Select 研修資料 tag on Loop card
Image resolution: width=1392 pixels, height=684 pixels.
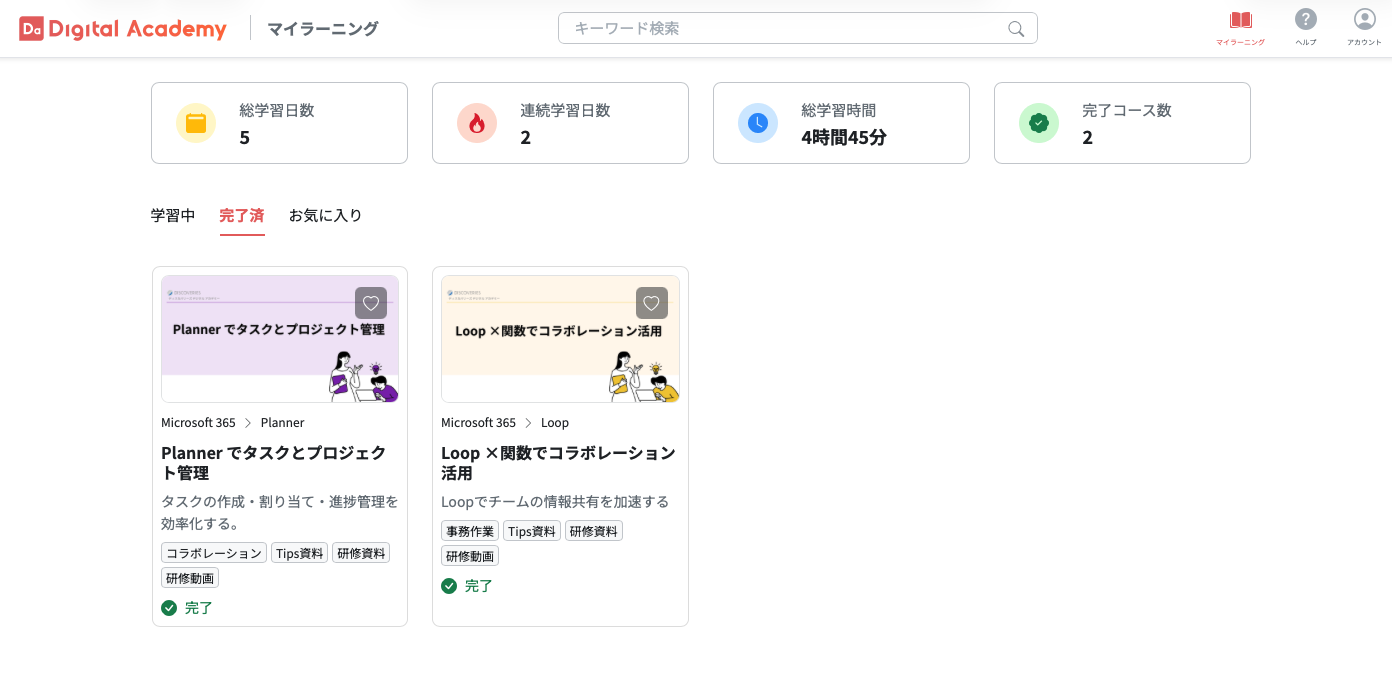click(x=594, y=531)
